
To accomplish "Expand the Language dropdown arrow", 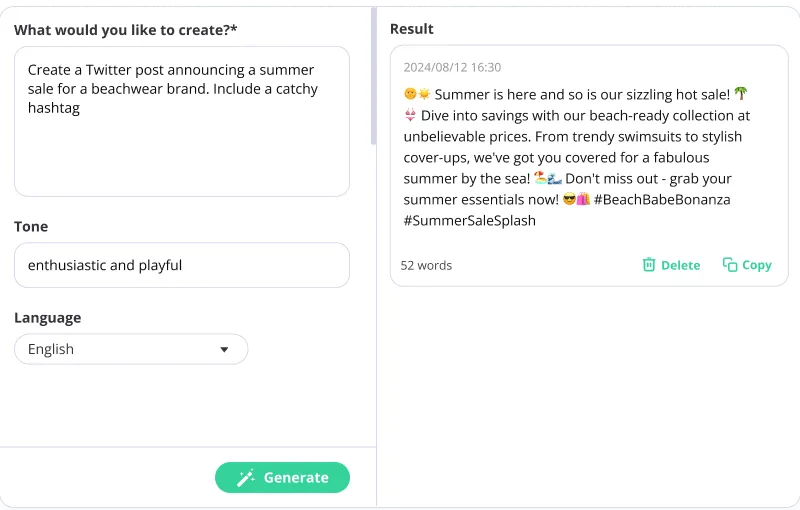I will (x=224, y=349).
